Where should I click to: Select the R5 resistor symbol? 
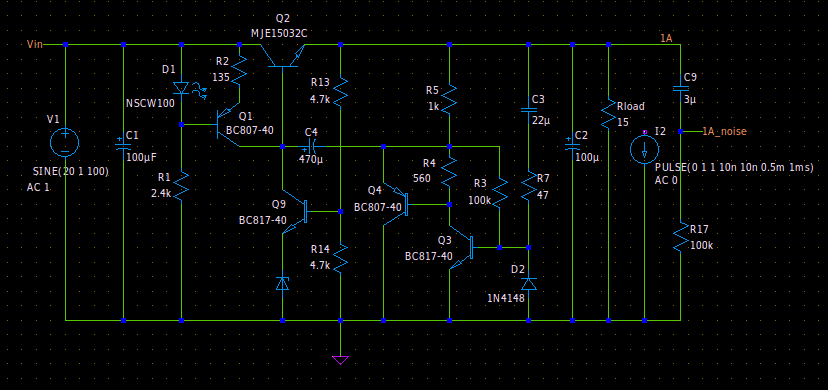(449, 98)
